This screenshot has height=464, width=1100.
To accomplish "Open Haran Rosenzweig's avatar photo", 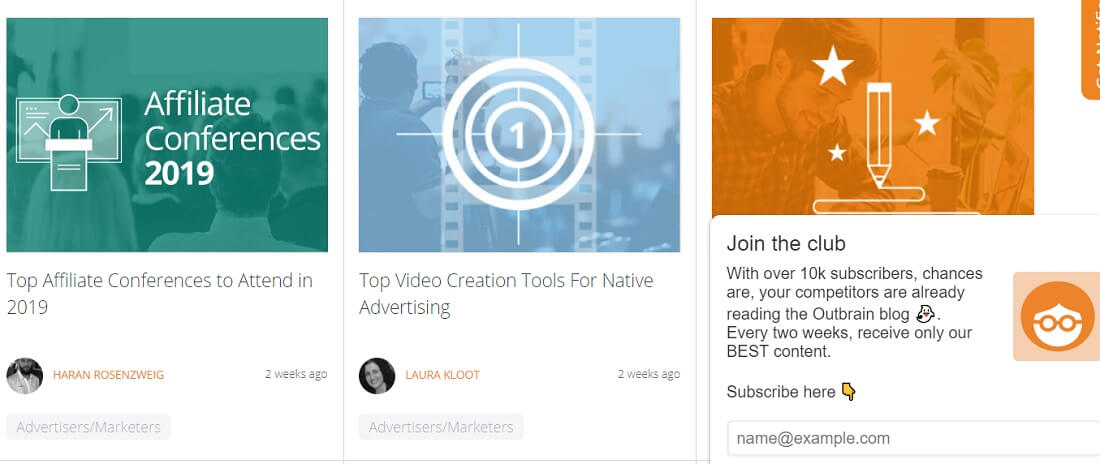I will coord(24,375).
